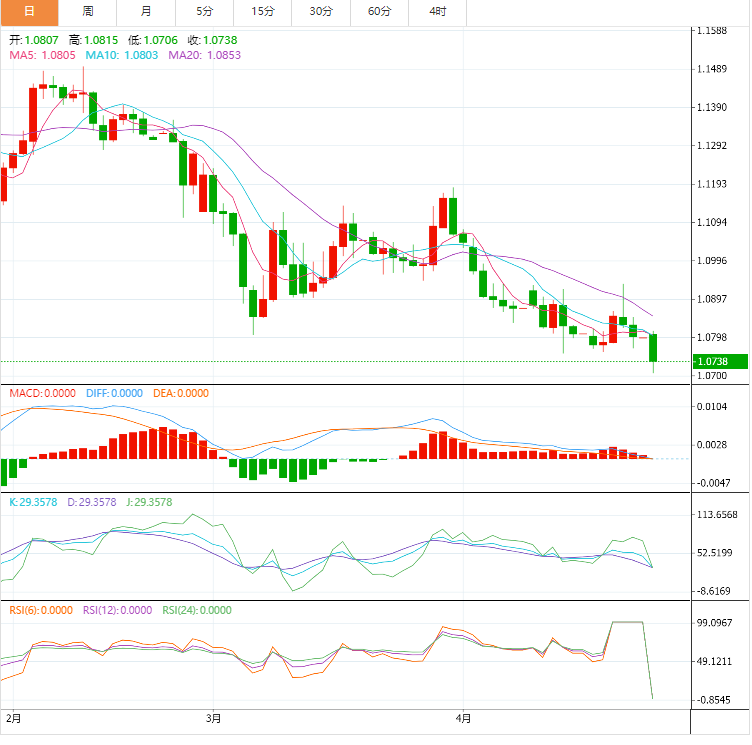Click the K:29.3578 KDJ label

pos(33,502)
